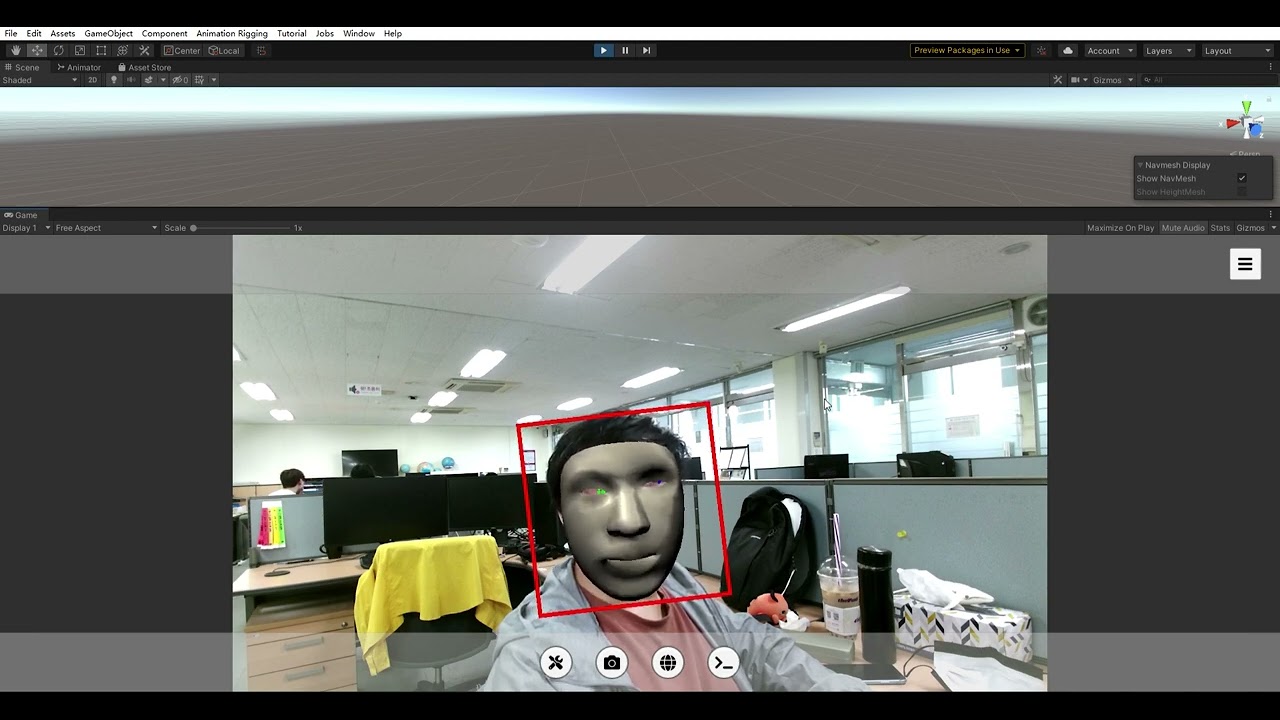Open Shaded draw mode dropdown
This screenshot has height=720, width=1280.
tap(40, 80)
